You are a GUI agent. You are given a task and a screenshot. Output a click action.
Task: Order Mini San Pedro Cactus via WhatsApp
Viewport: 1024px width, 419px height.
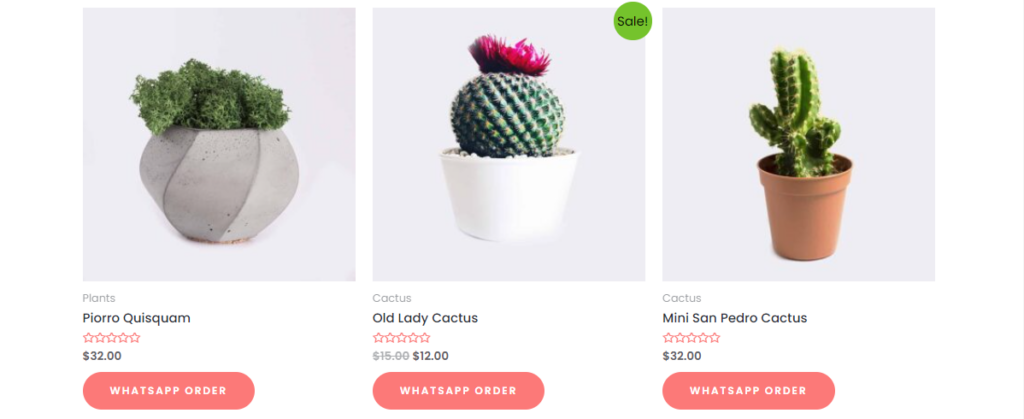pyautogui.click(x=748, y=390)
